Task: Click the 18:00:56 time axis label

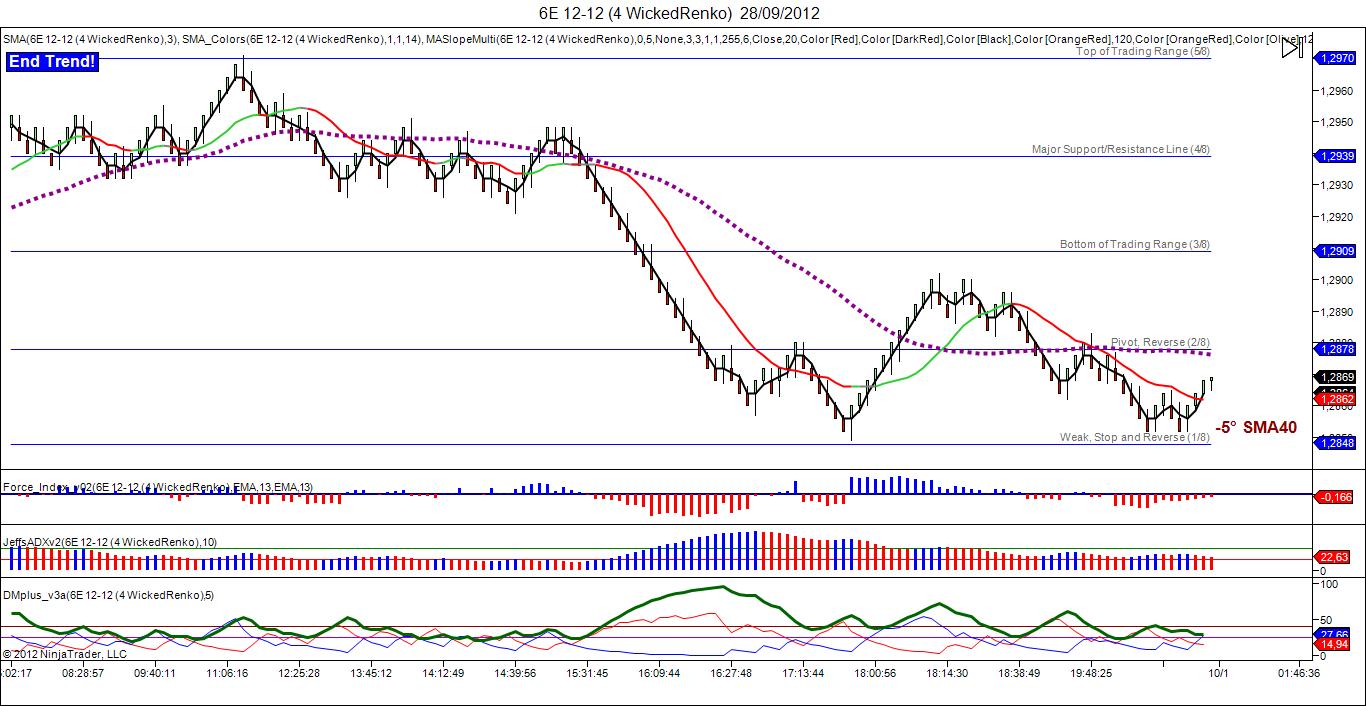Action: pyautogui.click(x=874, y=673)
